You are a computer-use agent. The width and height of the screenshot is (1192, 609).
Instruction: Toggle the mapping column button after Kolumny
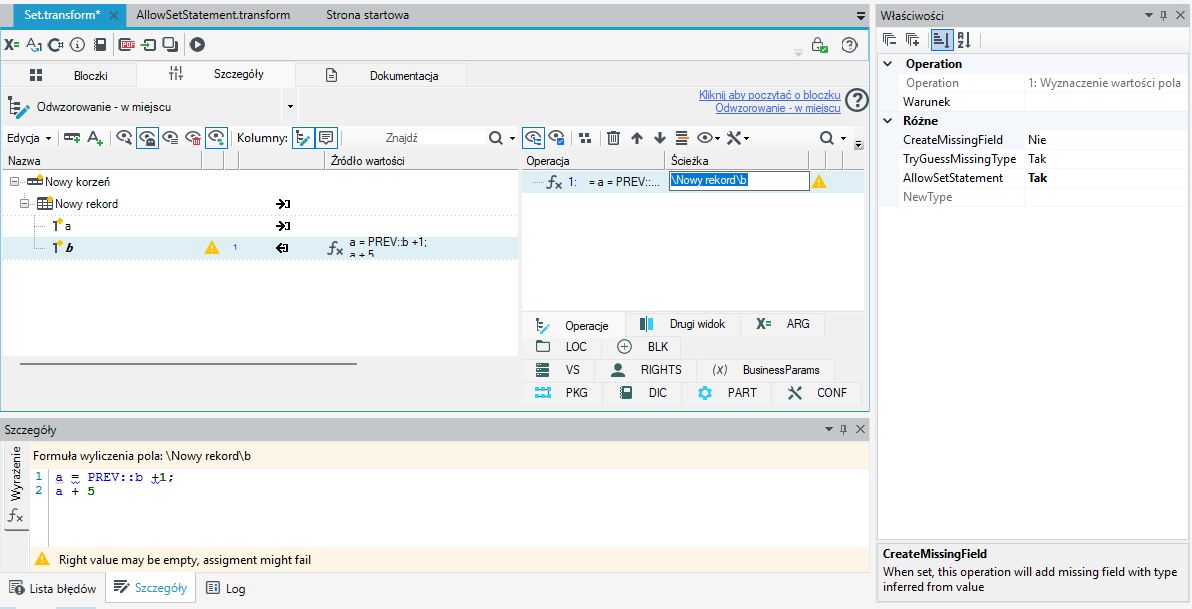click(x=303, y=138)
